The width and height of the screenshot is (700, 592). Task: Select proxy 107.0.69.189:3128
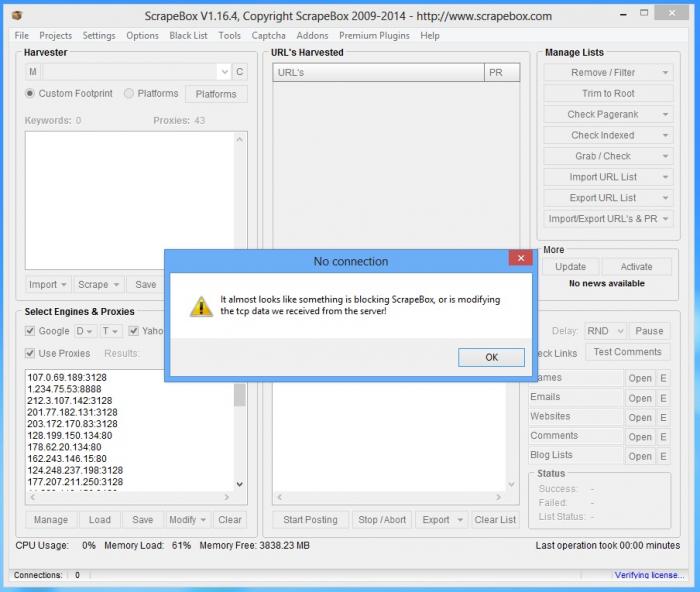[x=67, y=377]
